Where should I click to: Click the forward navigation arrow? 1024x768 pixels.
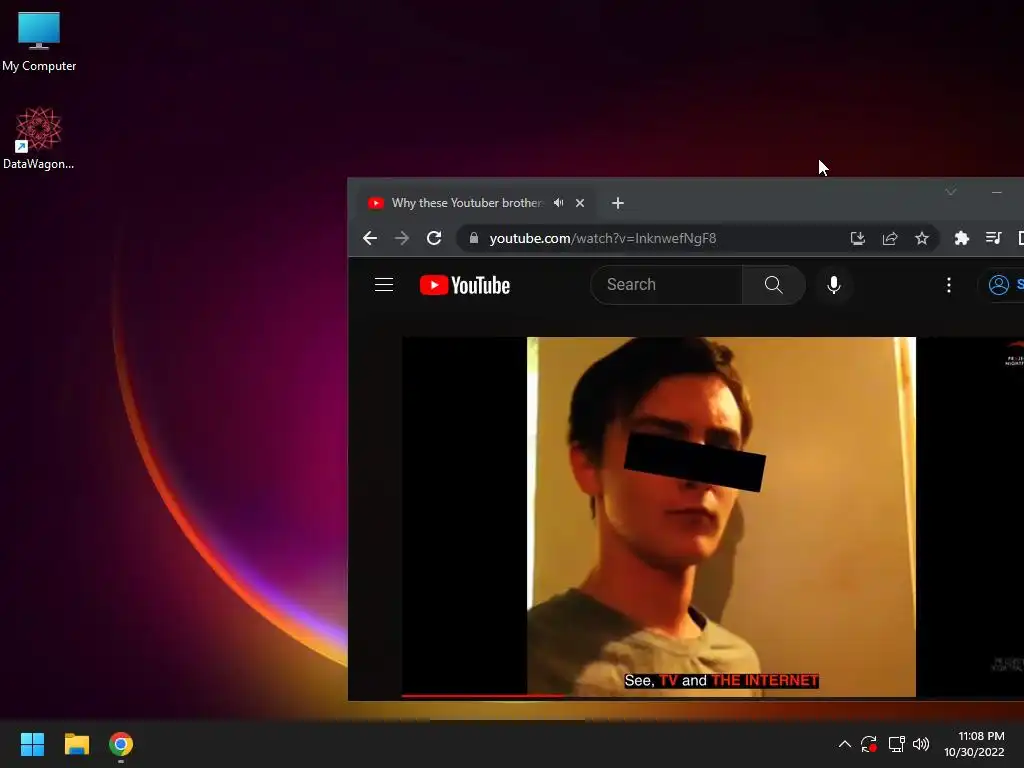[402, 238]
